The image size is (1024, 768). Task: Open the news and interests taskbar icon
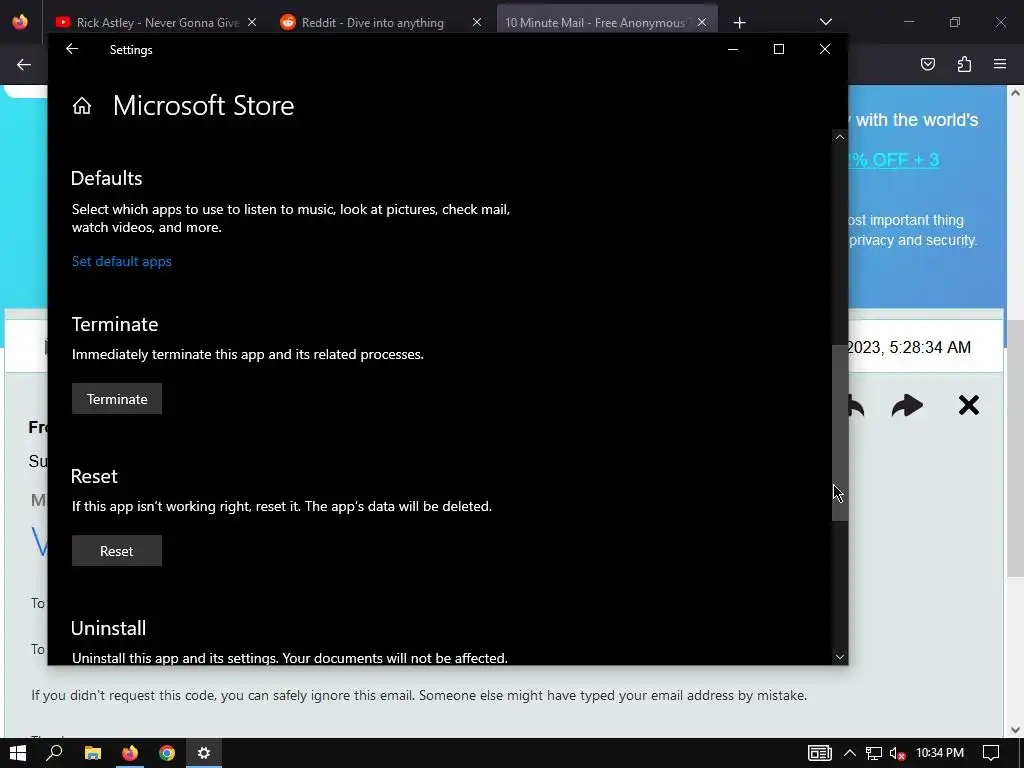coord(820,753)
